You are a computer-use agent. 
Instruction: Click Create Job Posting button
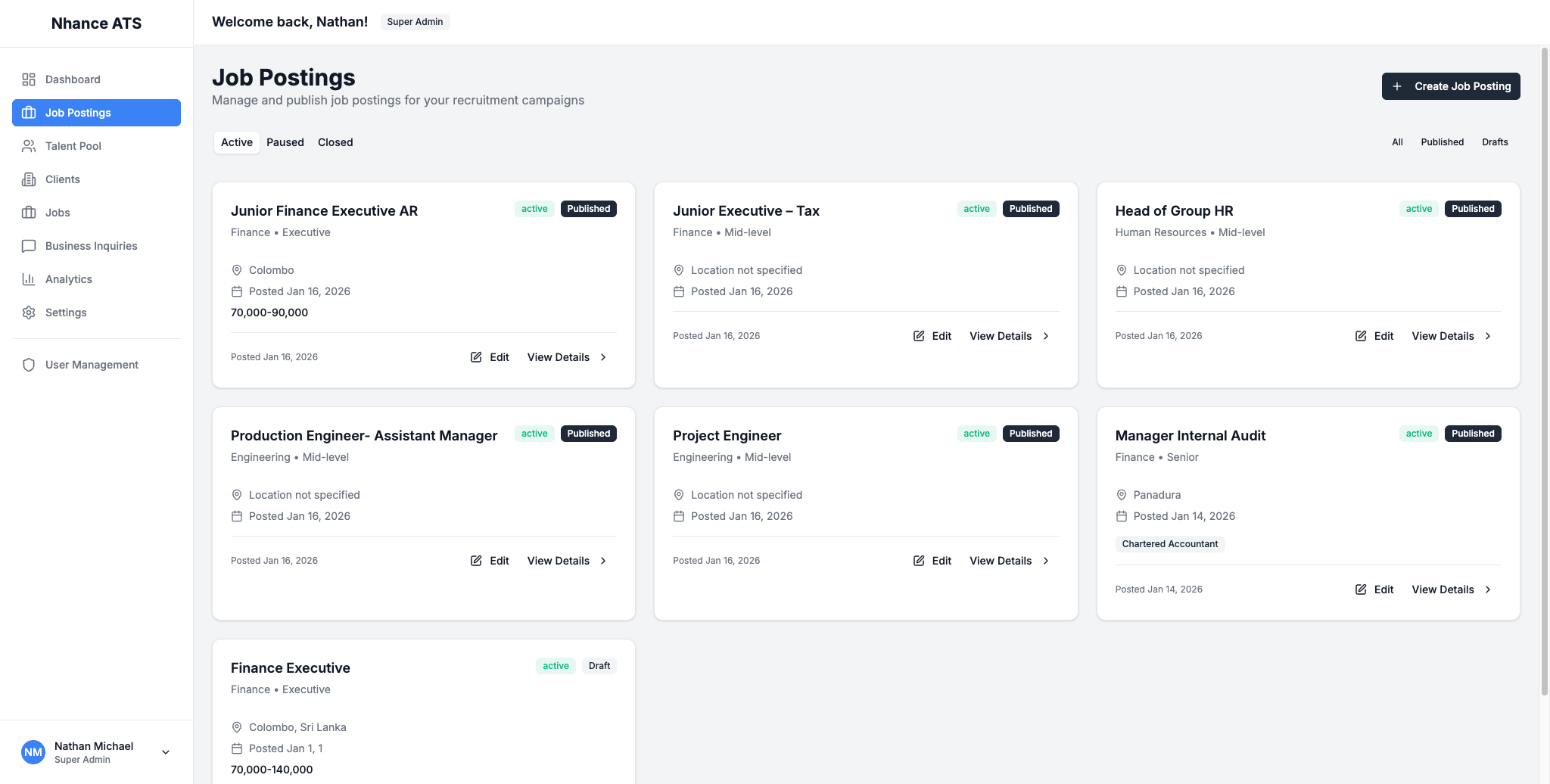pos(1450,86)
